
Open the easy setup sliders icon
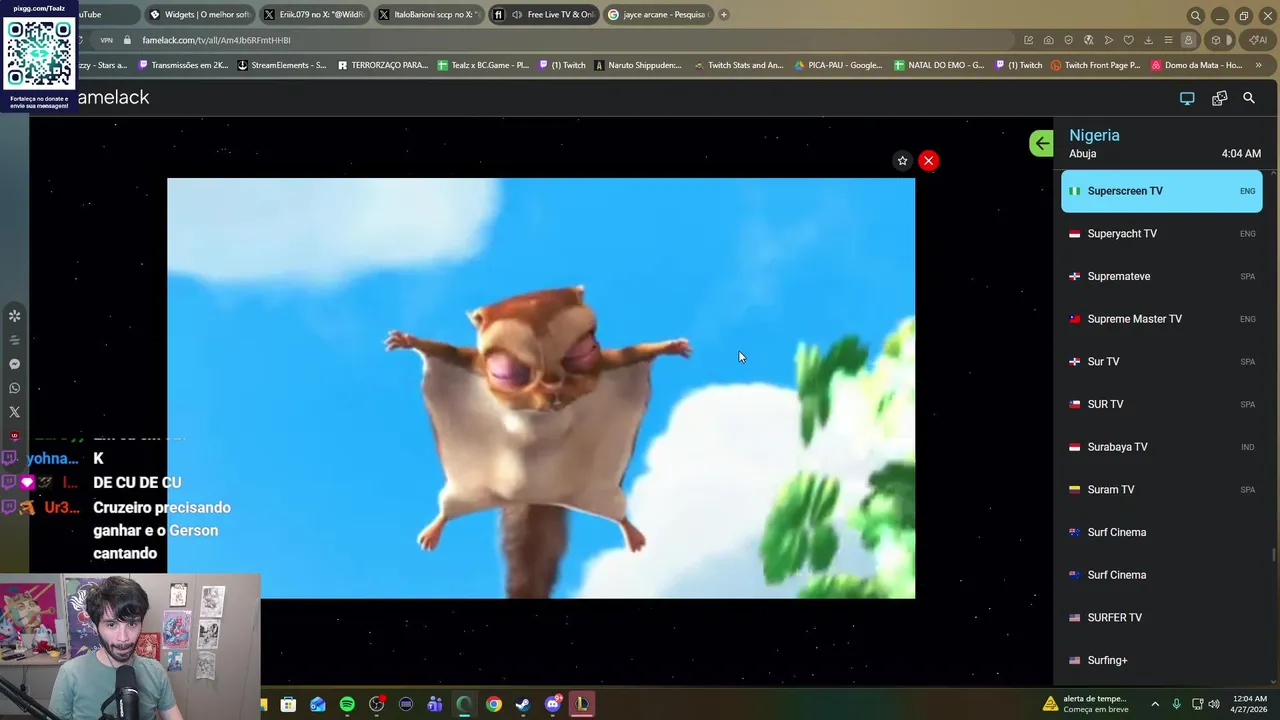[1168, 40]
